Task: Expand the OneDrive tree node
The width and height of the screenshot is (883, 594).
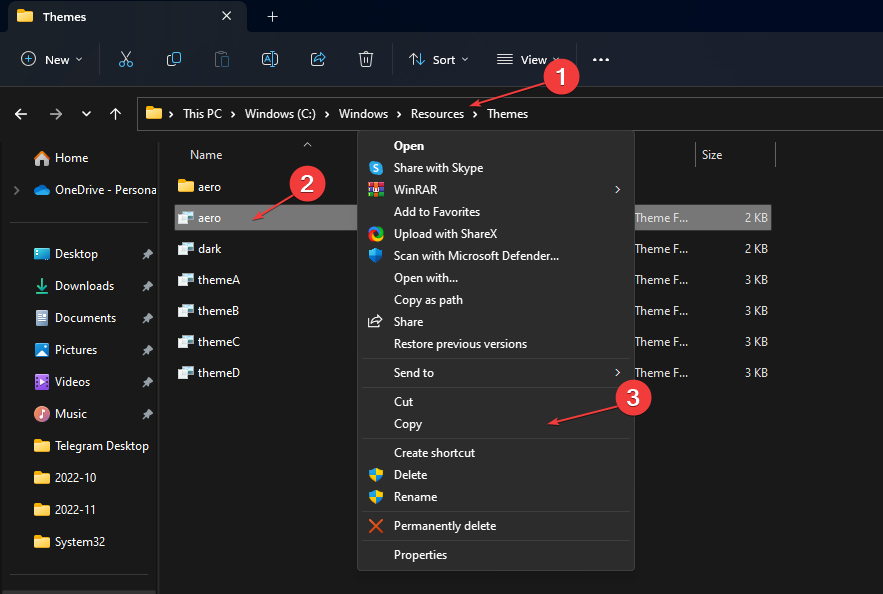Action: pyautogui.click(x=16, y=190)
